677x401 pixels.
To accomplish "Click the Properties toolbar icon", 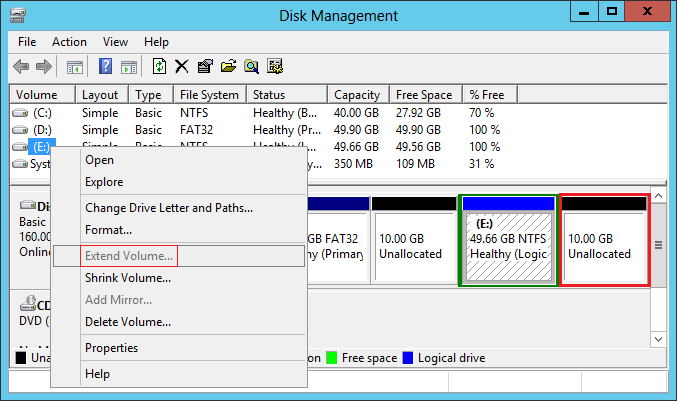I will pos(205,67).
